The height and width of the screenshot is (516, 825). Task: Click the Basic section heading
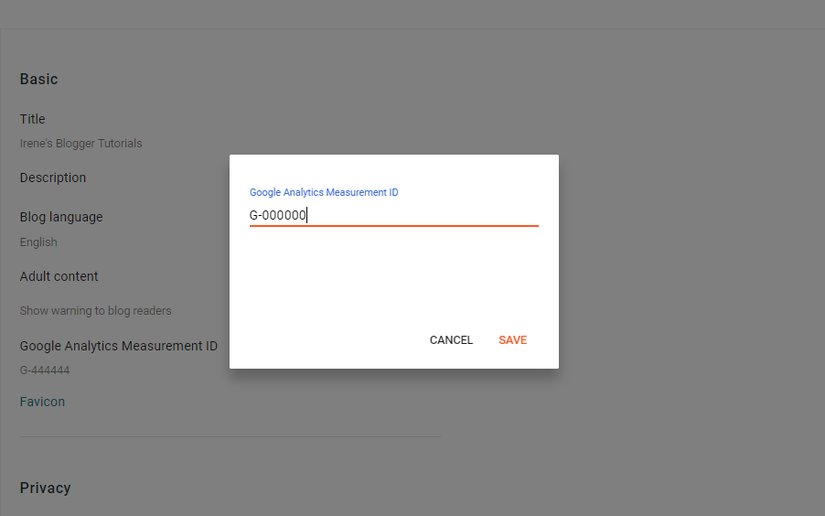[39, 79]
